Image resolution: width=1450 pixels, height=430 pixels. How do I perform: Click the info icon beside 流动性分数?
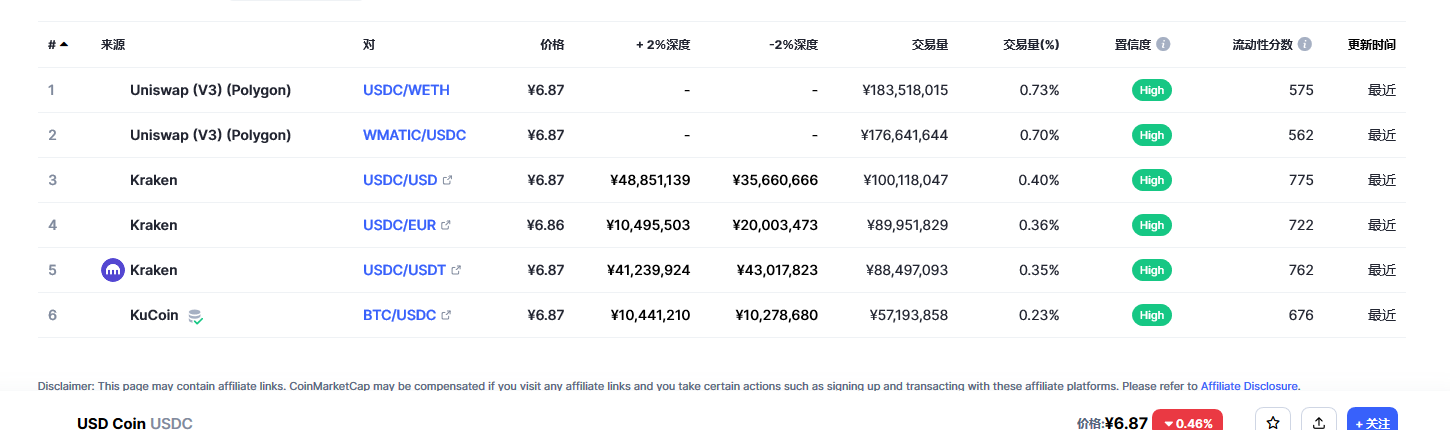tap(1305, 45)
